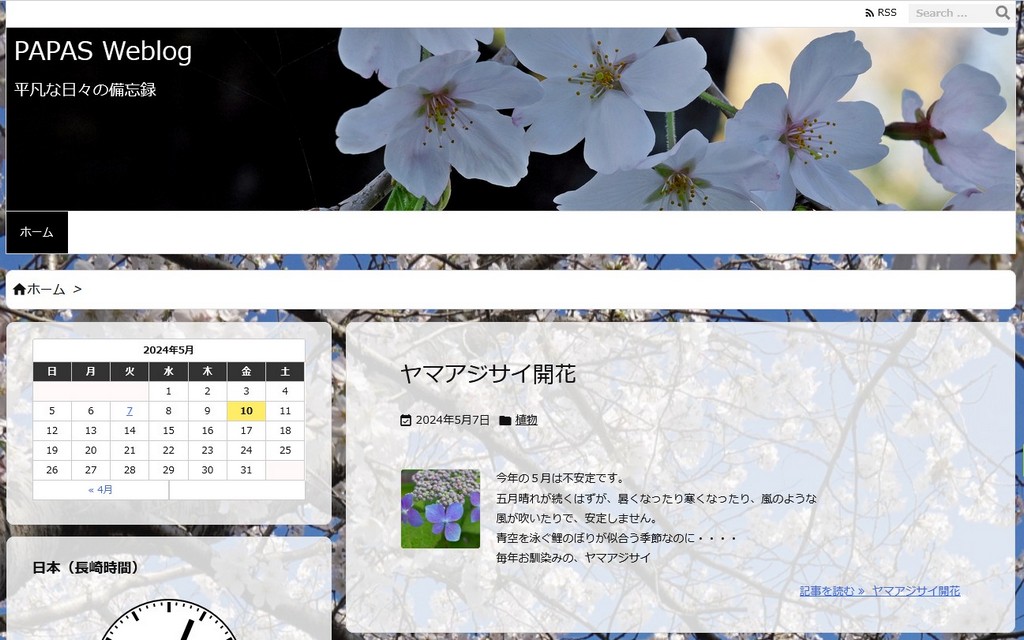Go to previous month via « 4月
This screenshot has height=640, width=1024.
pyautogui.click(x=100, y=490)
